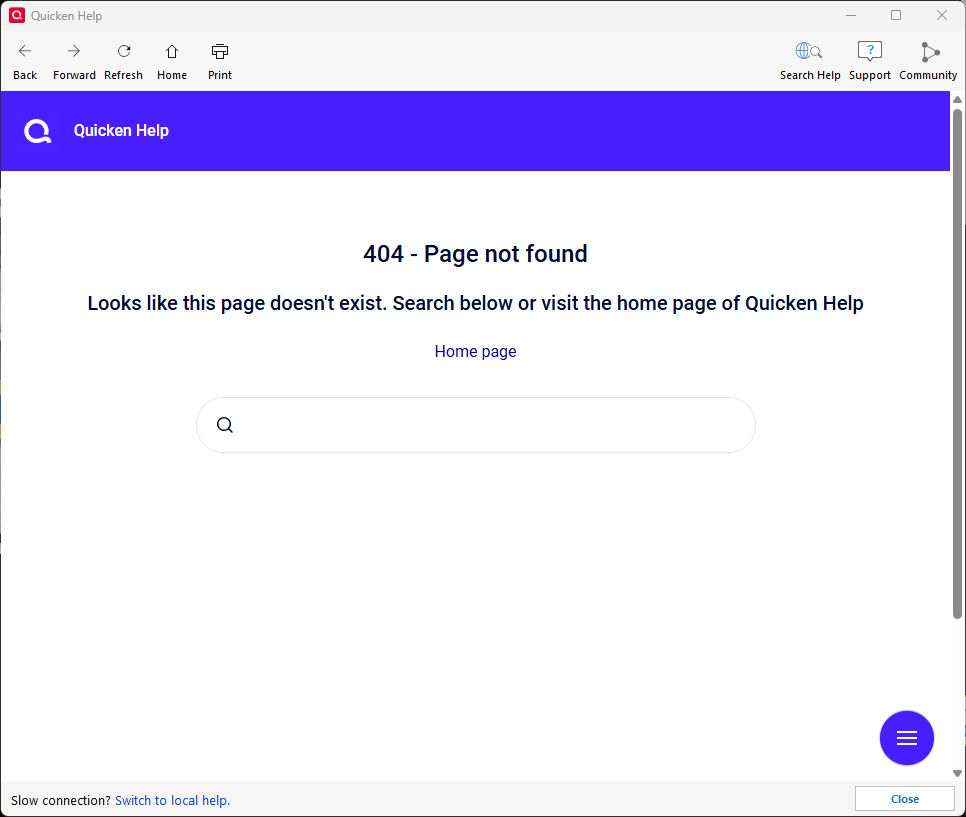
Task: Click Quicken app icon in title bar
Action: [17, 15]
